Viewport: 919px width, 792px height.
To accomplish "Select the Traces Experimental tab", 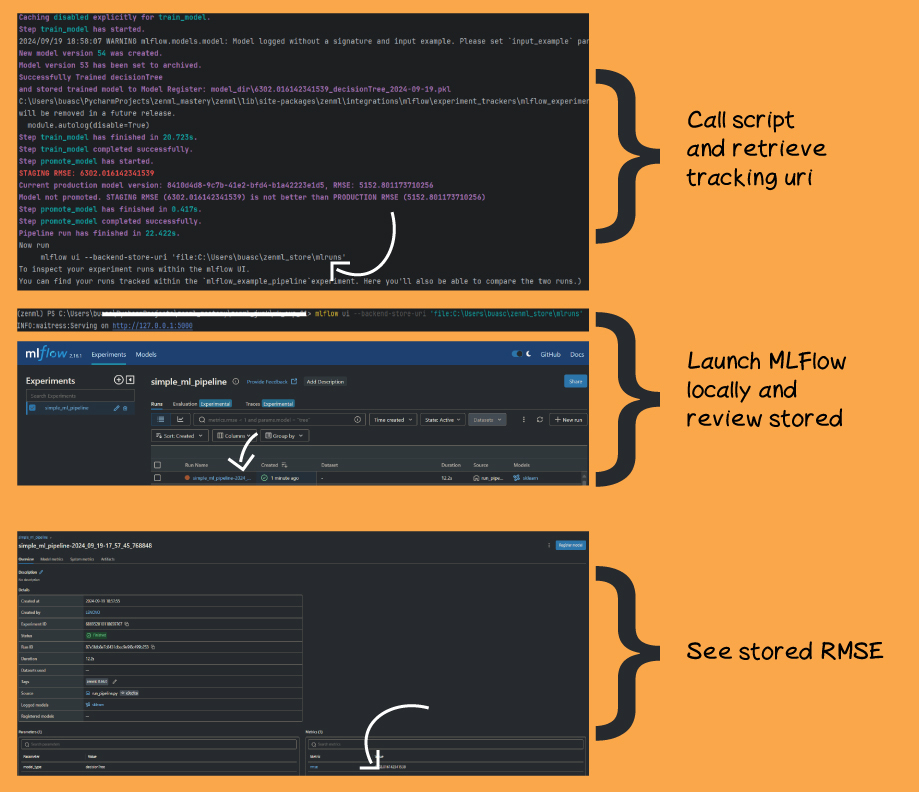I will [x=270, y=404].
